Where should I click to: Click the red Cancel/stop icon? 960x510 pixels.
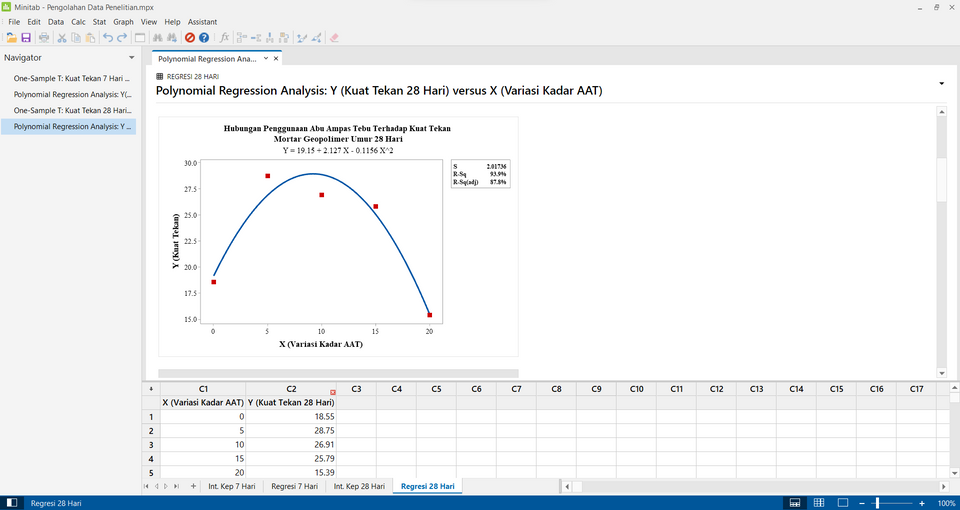[190, 38]
